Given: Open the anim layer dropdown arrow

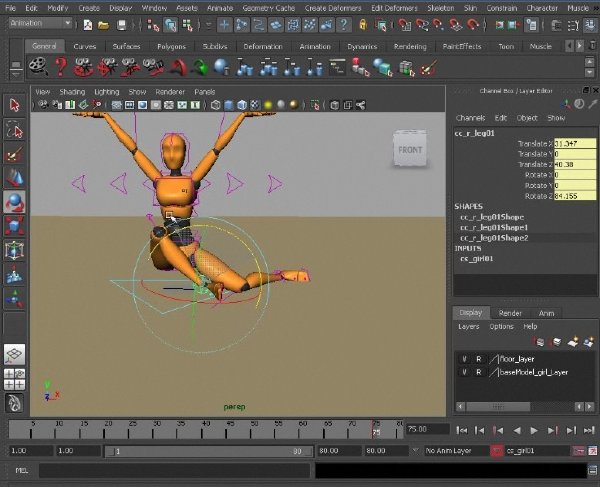Looking at the screenshot, I should (415, 450).
